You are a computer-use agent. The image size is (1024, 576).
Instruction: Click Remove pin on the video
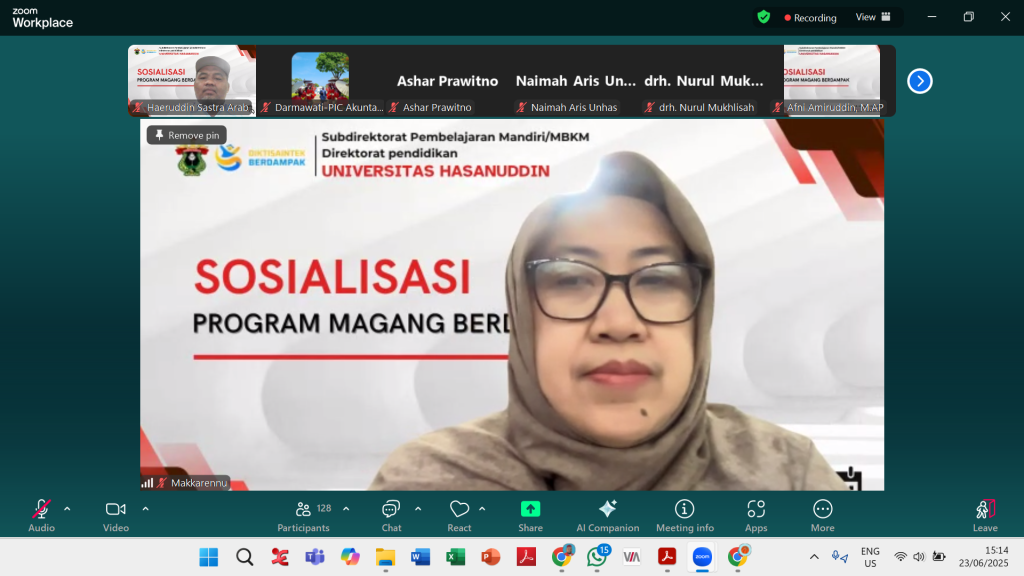[x=187, y=135]
